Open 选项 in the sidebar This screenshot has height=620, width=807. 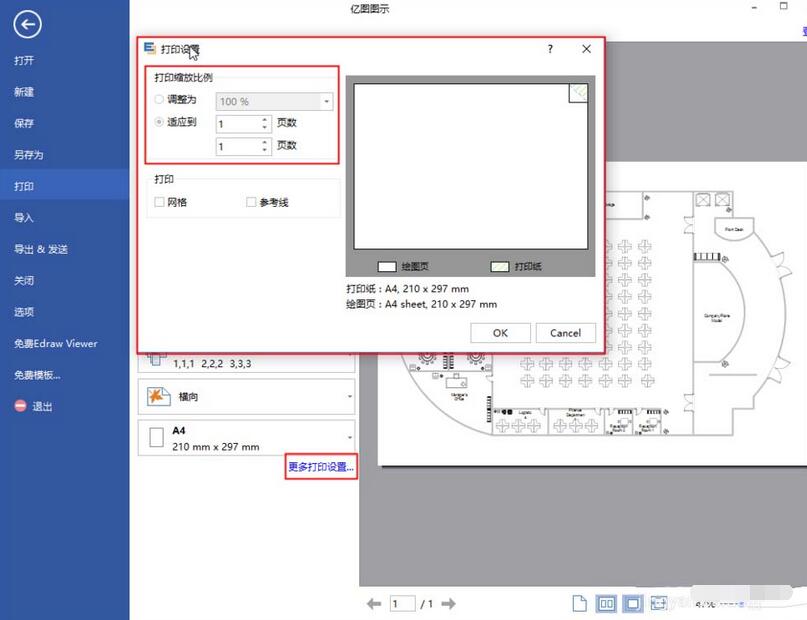click(x=24, y=312)
